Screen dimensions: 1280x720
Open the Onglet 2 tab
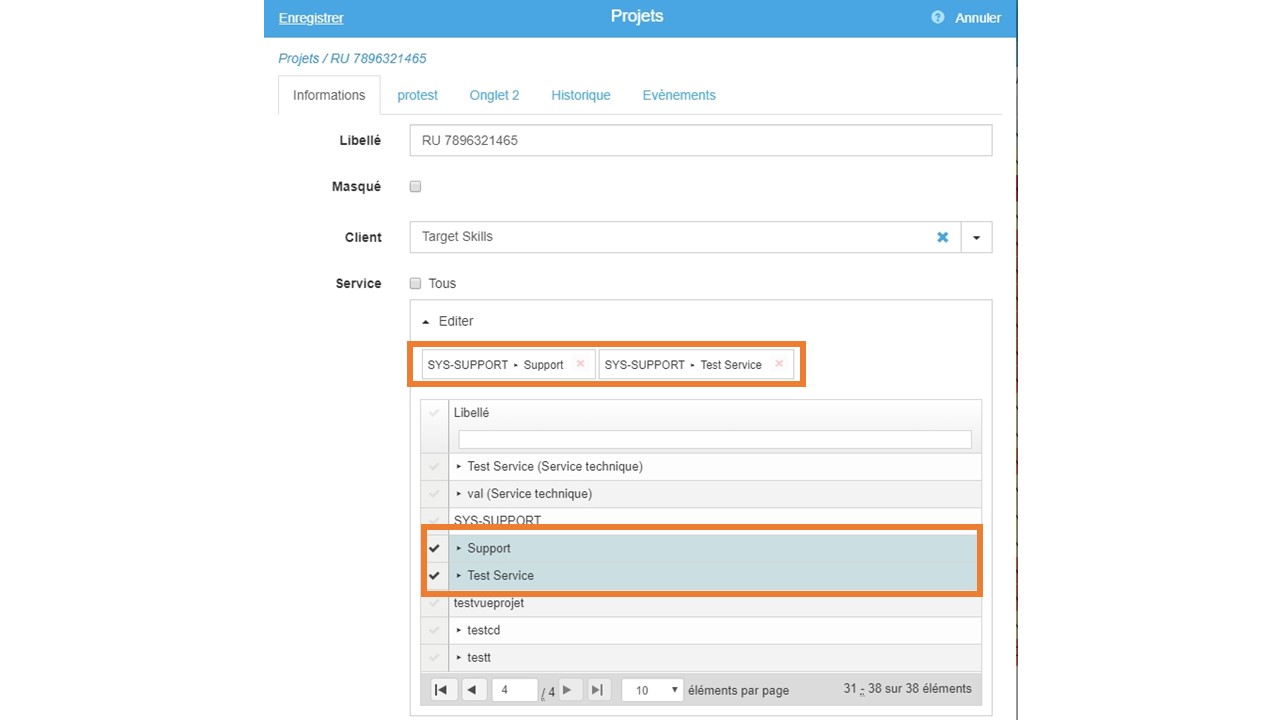[x=494, y=95]
